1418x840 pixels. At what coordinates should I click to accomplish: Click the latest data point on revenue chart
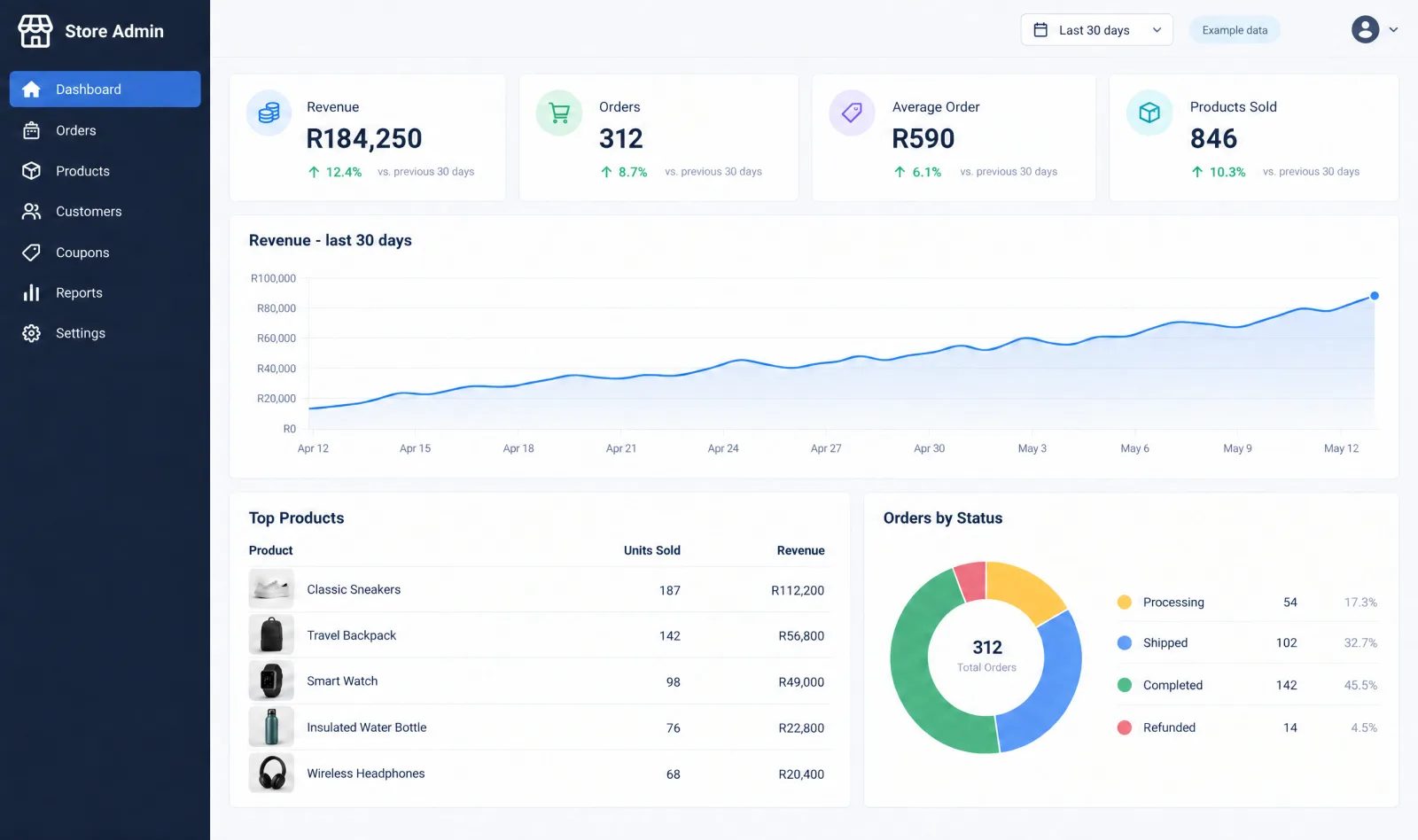[x=1375, y=296]
